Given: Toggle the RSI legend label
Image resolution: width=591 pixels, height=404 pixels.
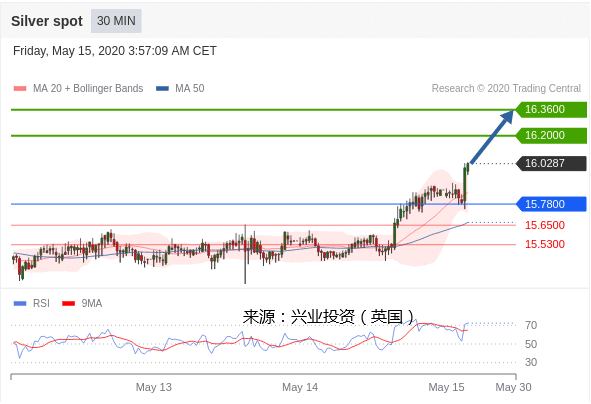Looking at the screenshot, I should pyautogui.click(x=41, y=303).
